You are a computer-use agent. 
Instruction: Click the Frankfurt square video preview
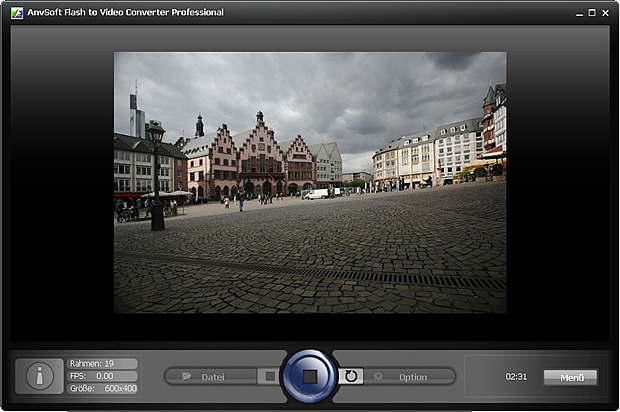point(310,183)
